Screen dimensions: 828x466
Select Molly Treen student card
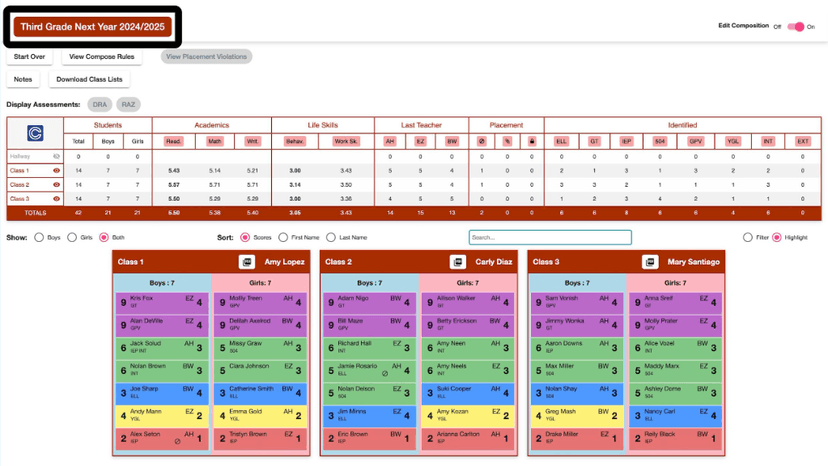260,303
